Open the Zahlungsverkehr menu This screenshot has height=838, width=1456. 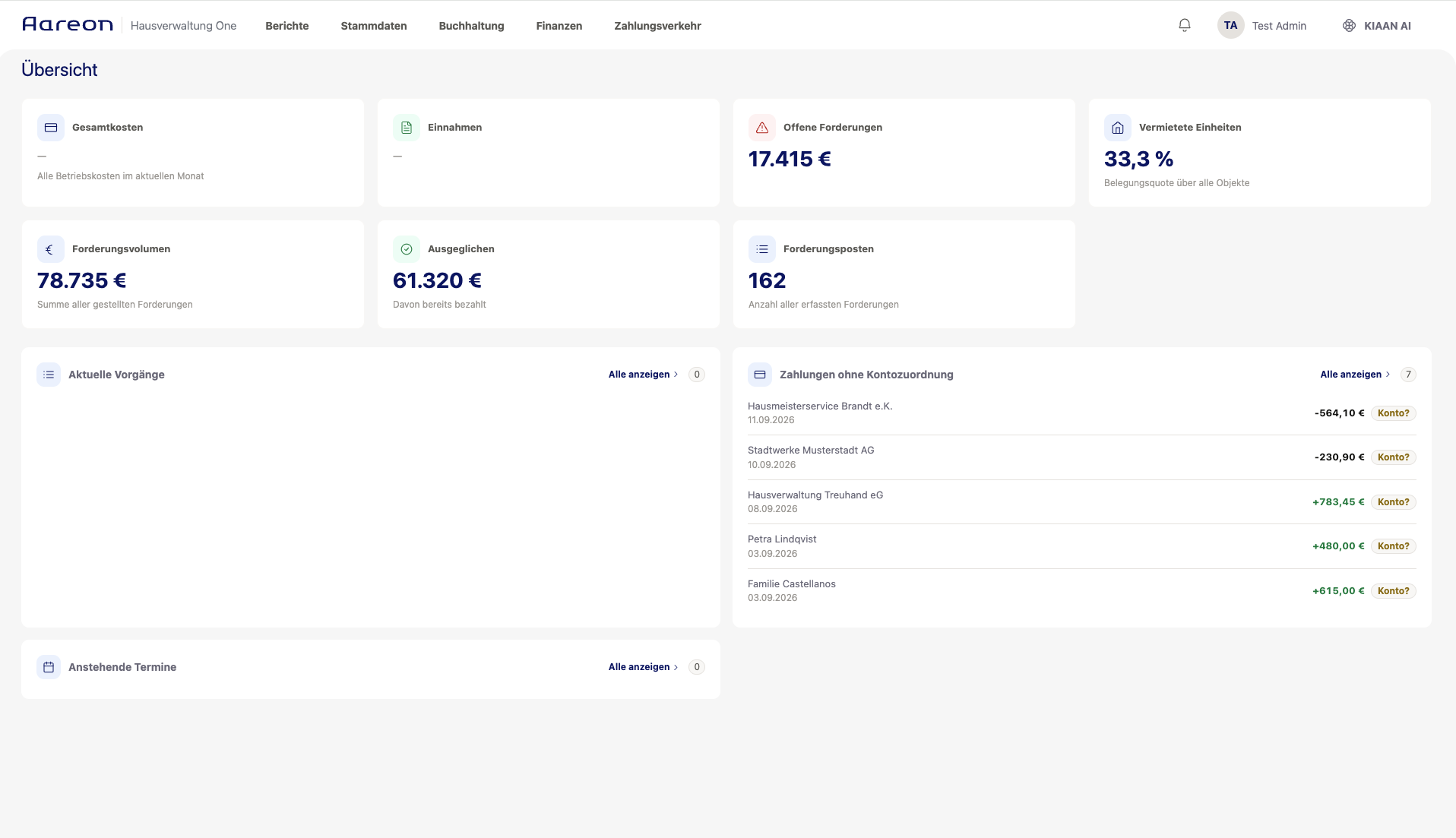[x=657, y=26]
